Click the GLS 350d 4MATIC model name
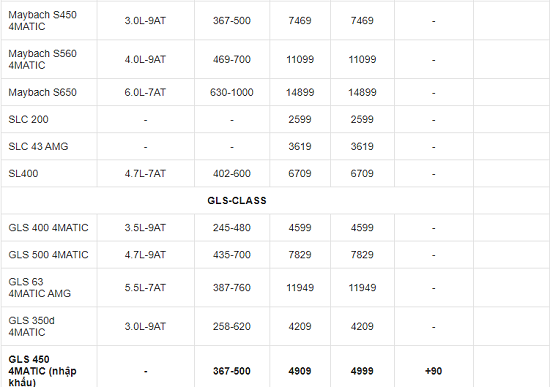The height and width of the screenshot is (387, 550). coord(32,326)
